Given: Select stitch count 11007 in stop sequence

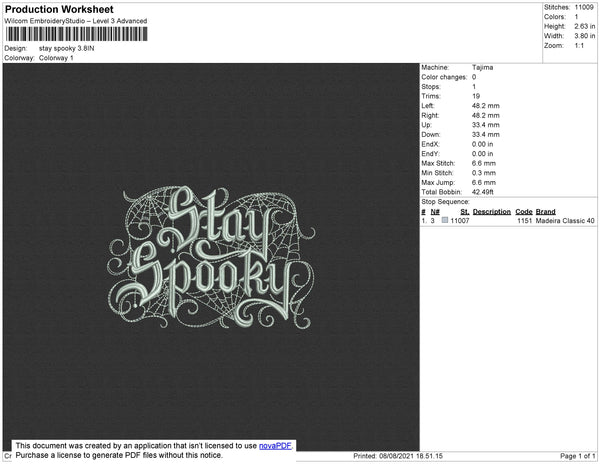Looking at the screenshot, I should coord(460,221).
